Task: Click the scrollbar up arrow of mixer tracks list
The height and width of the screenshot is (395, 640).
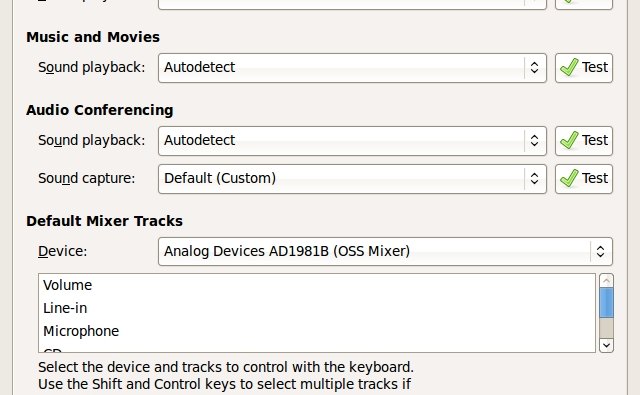Action: pyautogui.click(x=606, y=281)
